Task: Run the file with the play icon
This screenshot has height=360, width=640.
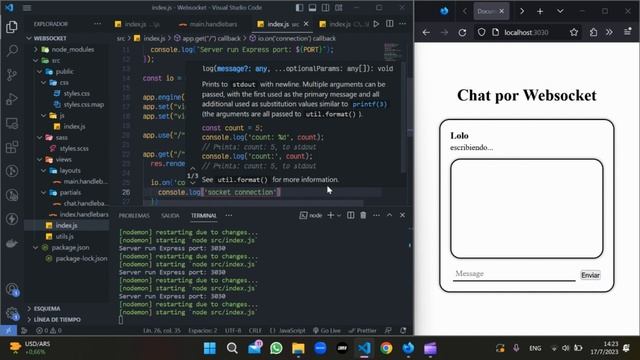Action: [x=376, y=24]
